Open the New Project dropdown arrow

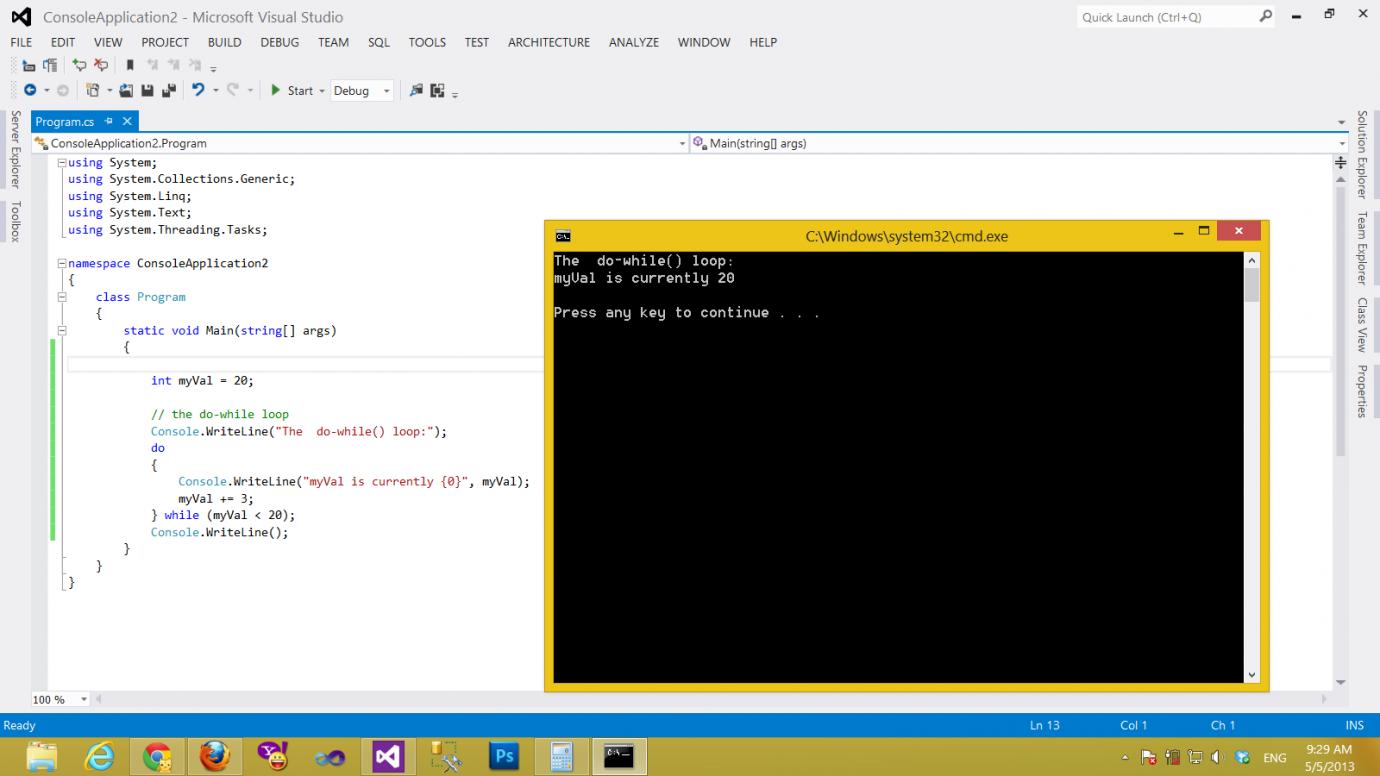tap(108, 91)
